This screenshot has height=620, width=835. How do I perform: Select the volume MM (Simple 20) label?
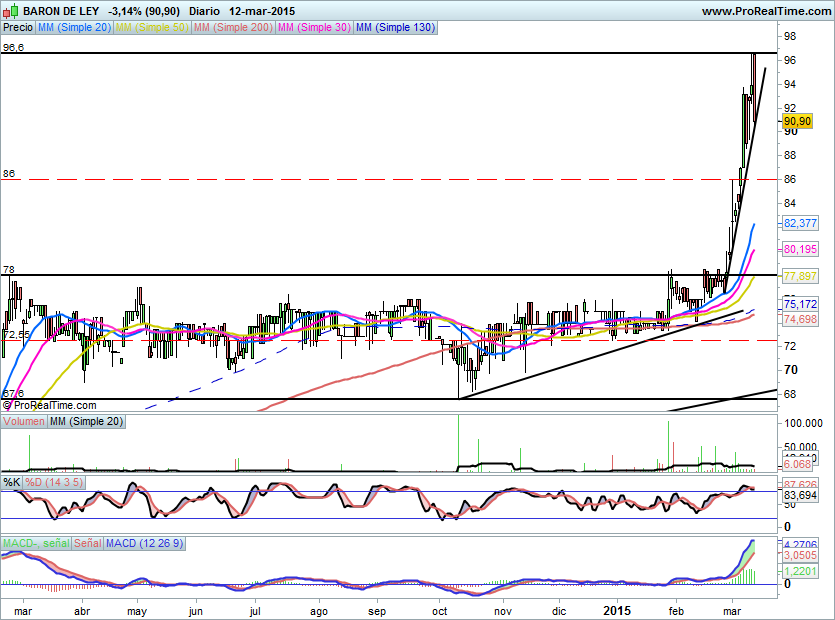[87, 422]
